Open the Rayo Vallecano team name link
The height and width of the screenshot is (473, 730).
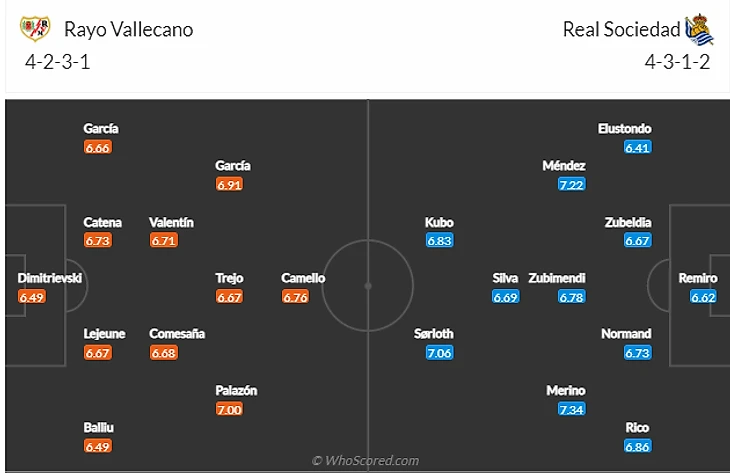pyautogui.click(x=128, y=29)
